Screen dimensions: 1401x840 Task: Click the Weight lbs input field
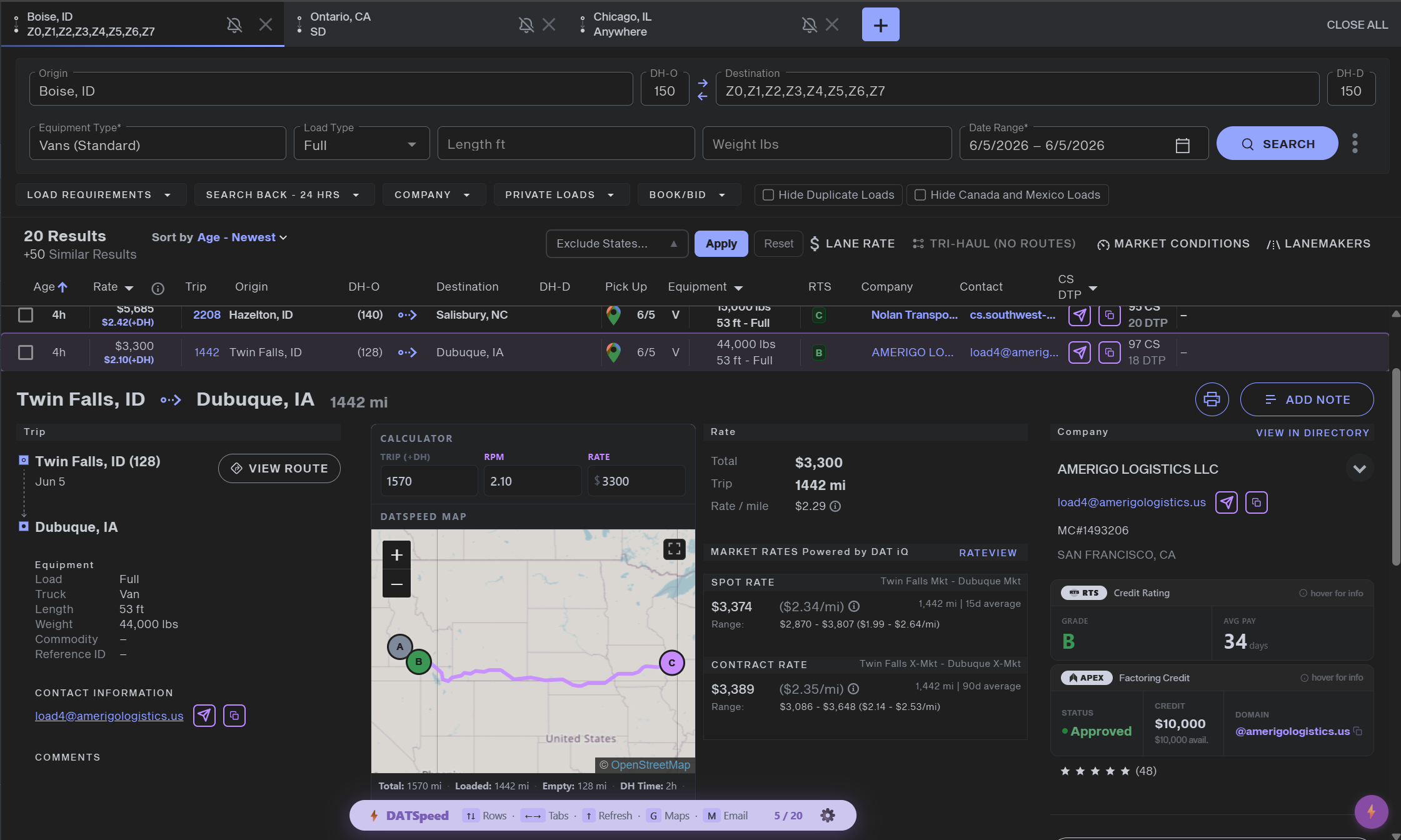click(826, 144)
